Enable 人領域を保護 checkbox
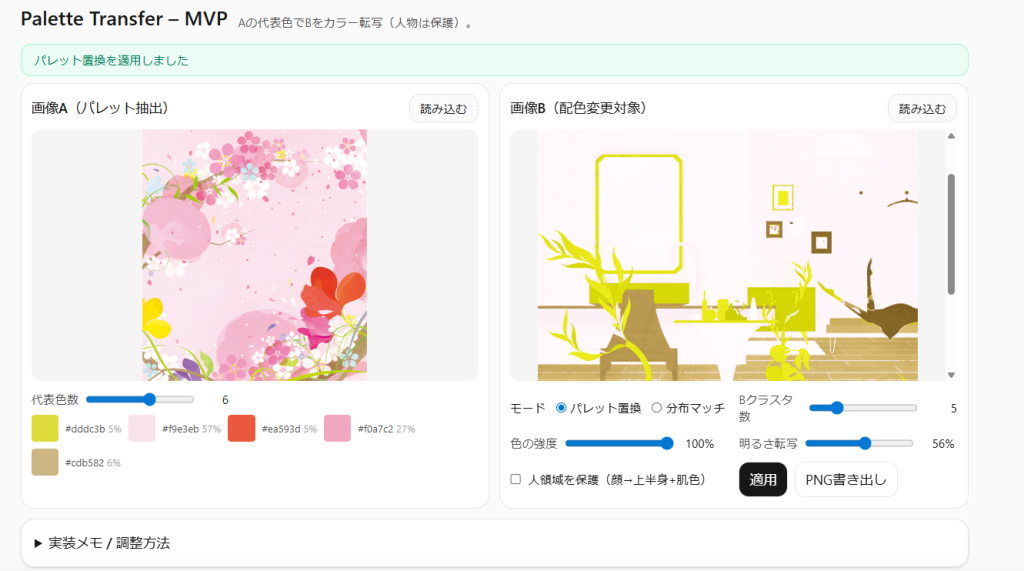The height and width of the screenshot is (571, 1024). click(516, 479)
